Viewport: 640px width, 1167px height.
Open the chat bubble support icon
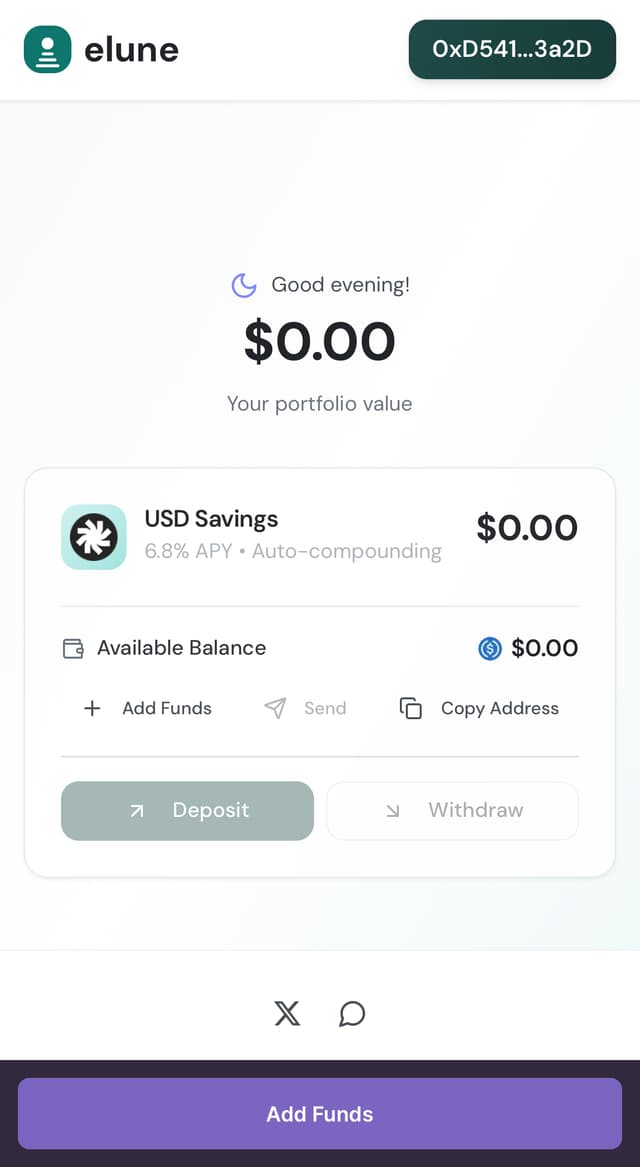click(351, 1014)
